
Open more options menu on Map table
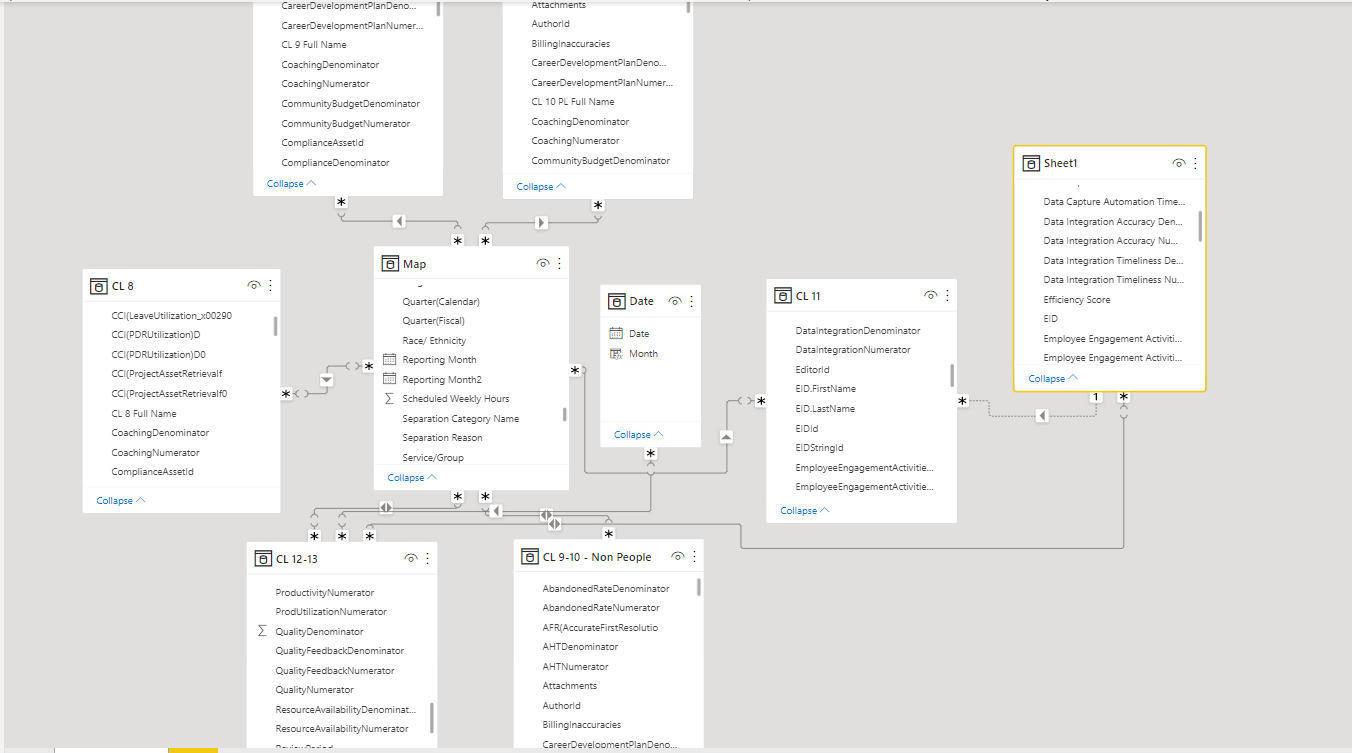tap(559, 264)
